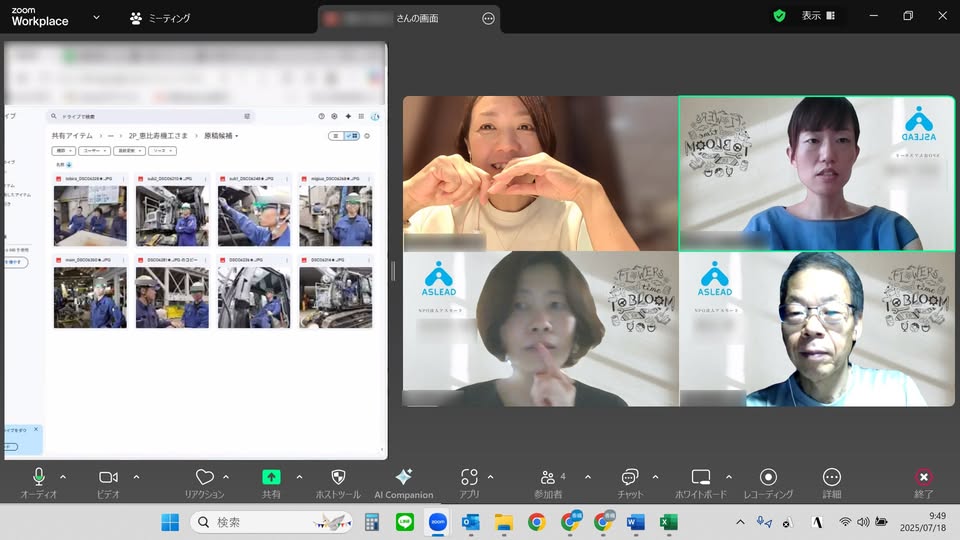This screenshot has height=540, width=960.
Task: Open the AI Companion sparkle icon
Action: (404, 478)
